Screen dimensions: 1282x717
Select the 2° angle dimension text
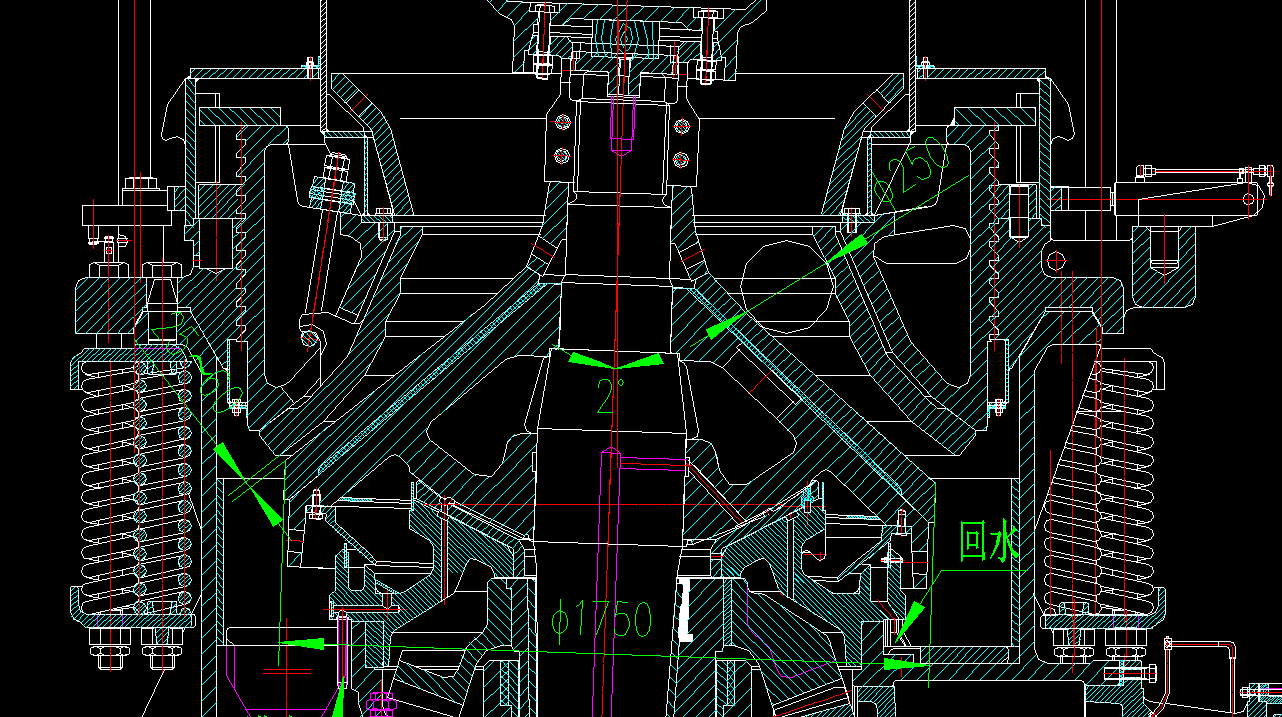[610, 395]
